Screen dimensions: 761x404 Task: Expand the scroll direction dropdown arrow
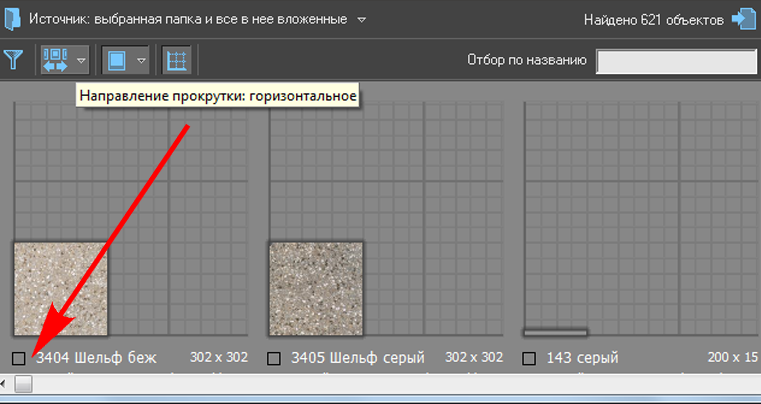[x=82, y=61]
